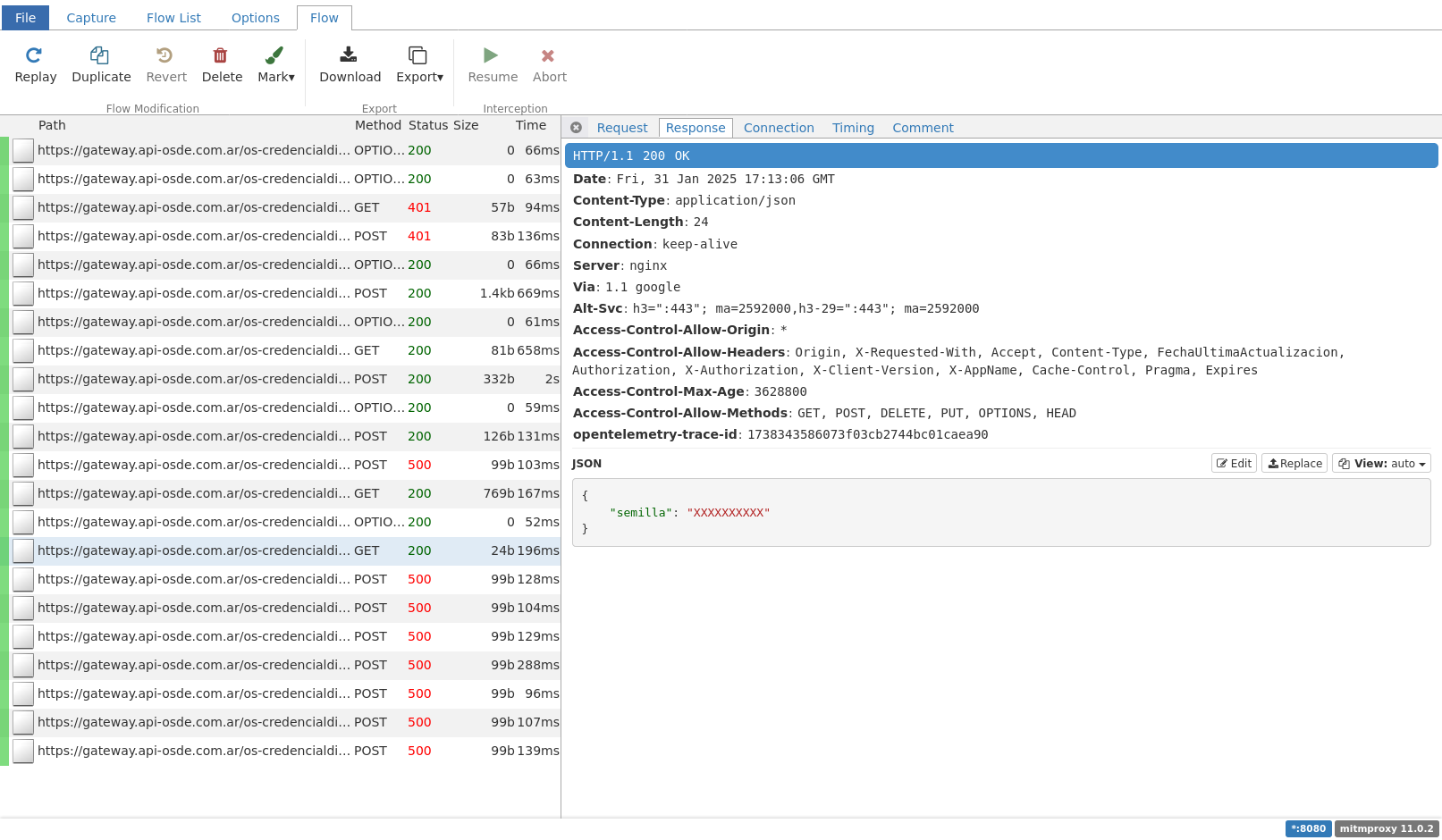Click icon of the OPTIONS flow 59ms
Viewport: 1442px width, 840px height.
[23, 407]
